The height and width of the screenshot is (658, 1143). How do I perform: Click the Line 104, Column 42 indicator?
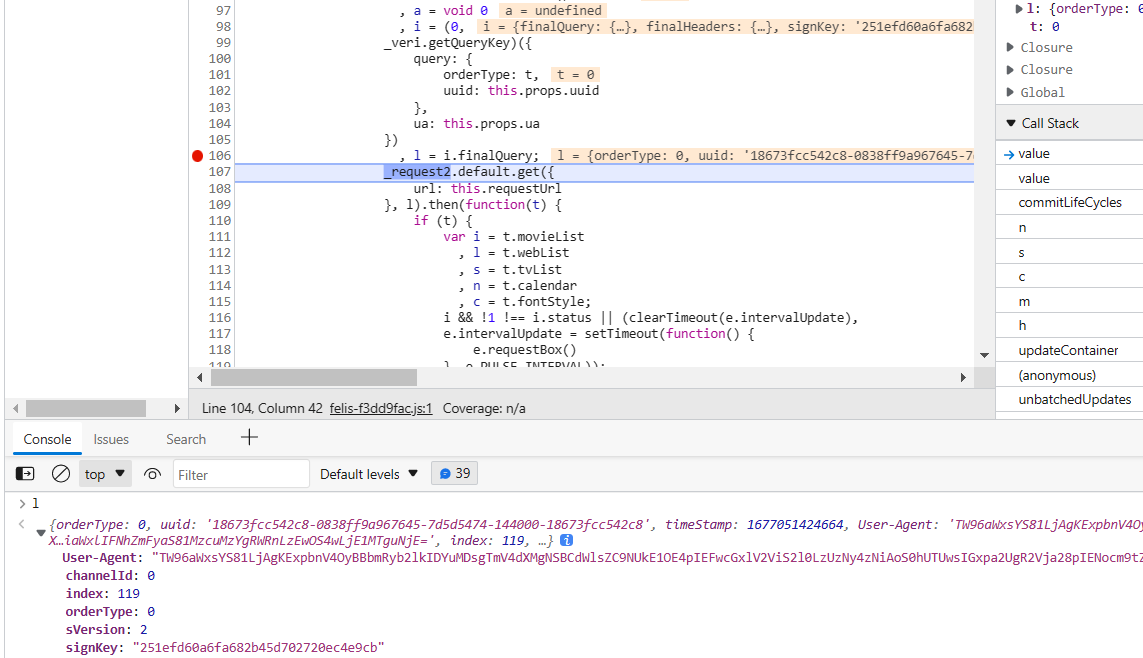[x=262, y=409]
